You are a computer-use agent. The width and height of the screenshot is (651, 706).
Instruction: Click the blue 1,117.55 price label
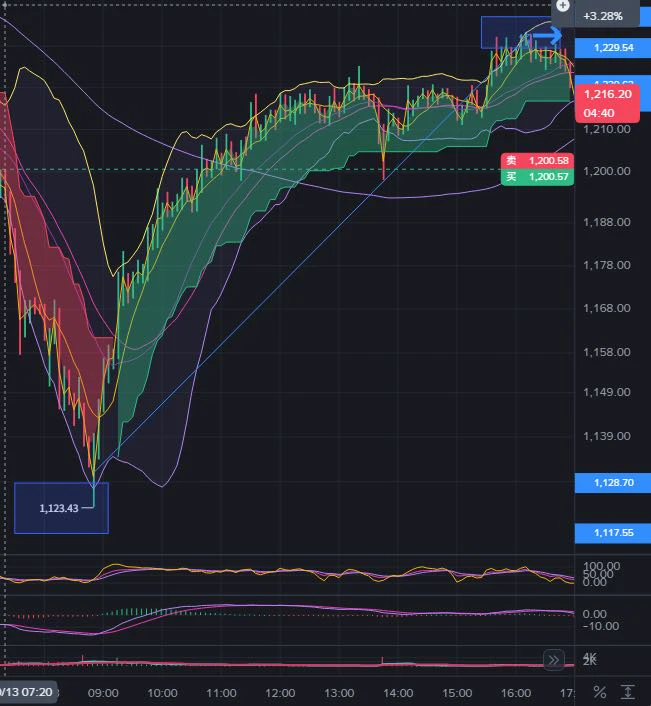613,533
